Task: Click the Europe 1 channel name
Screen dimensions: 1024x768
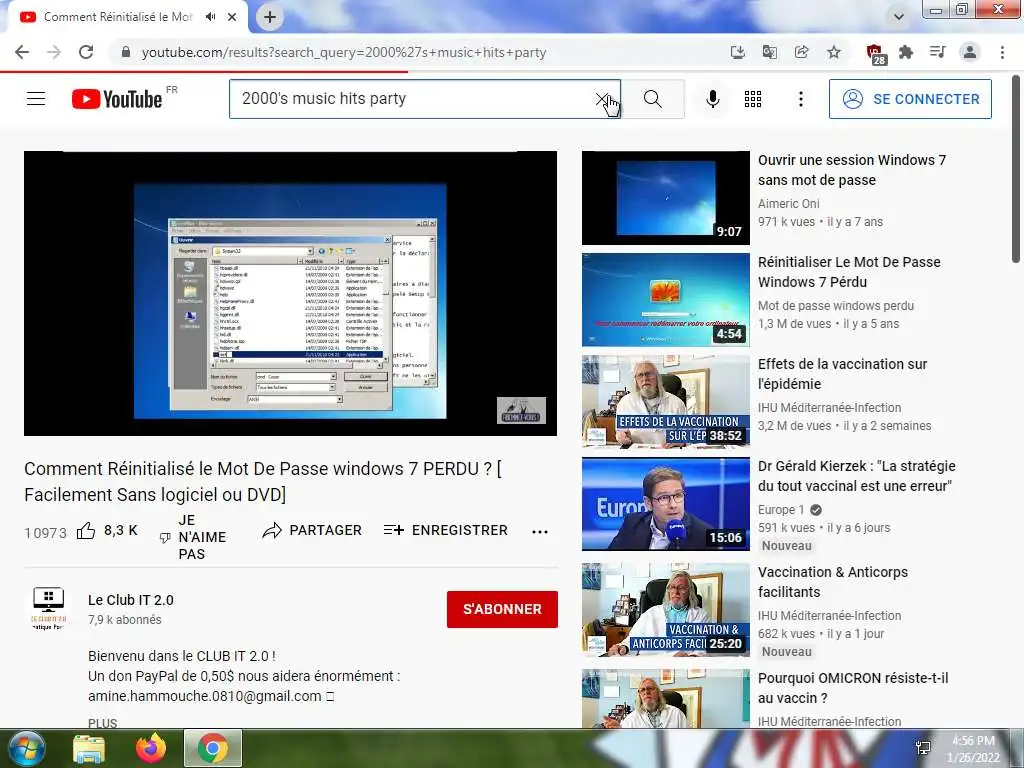Action: click(x=780, y=509)
